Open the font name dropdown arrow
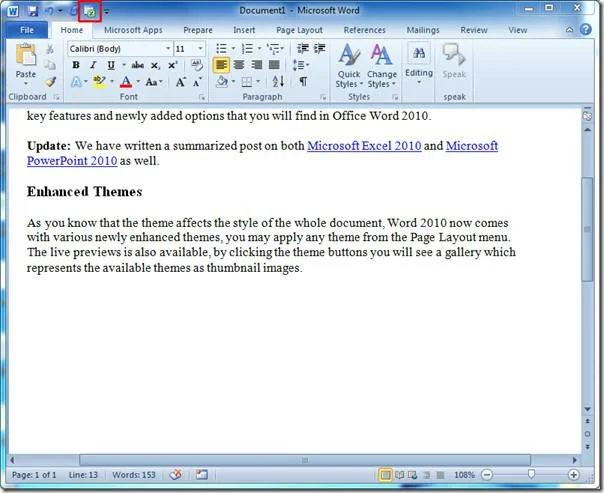The height and width of the screenshot is (493, 604). tap(168, 49)
